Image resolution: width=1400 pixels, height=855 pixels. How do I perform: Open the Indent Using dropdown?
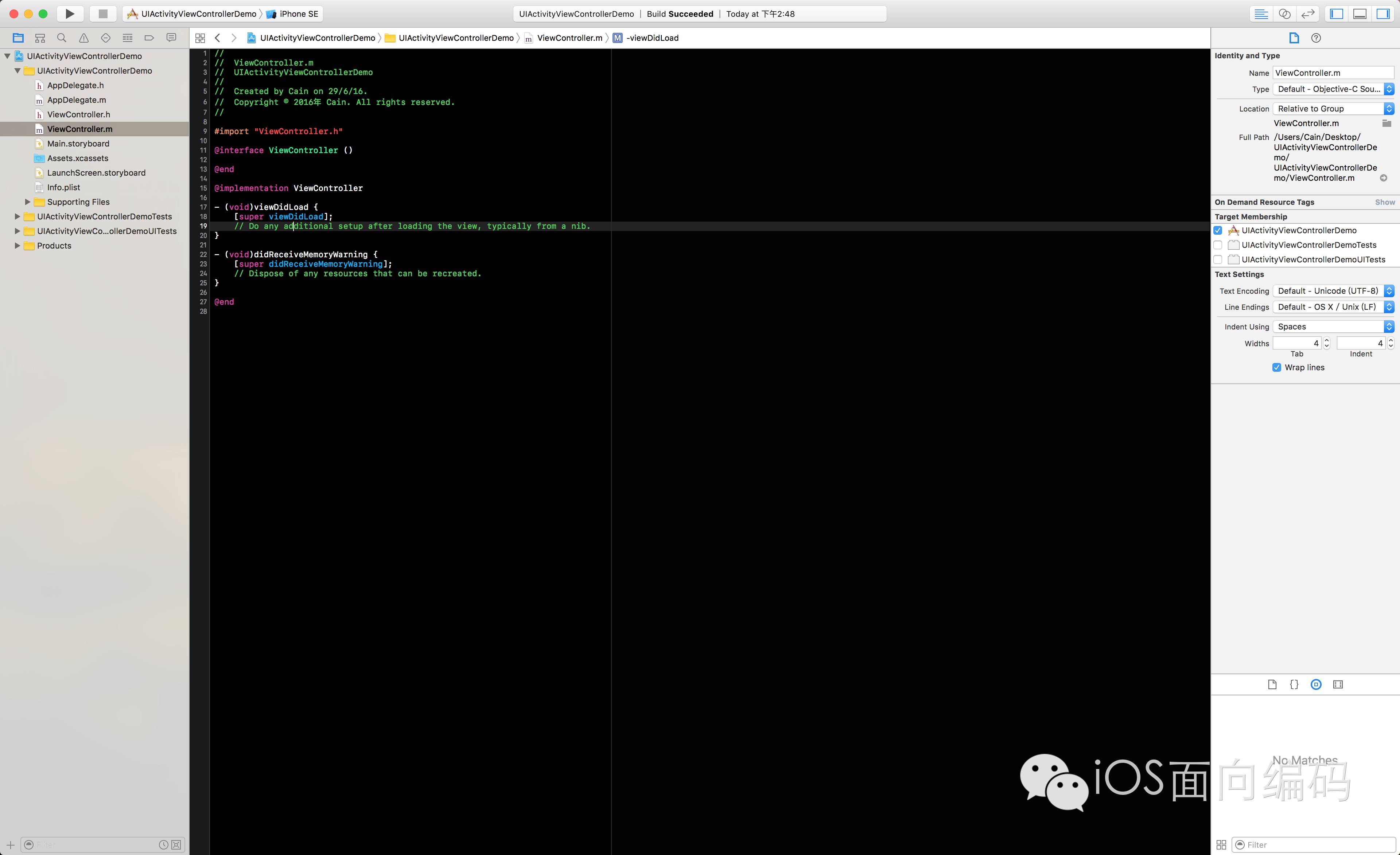1333,327
